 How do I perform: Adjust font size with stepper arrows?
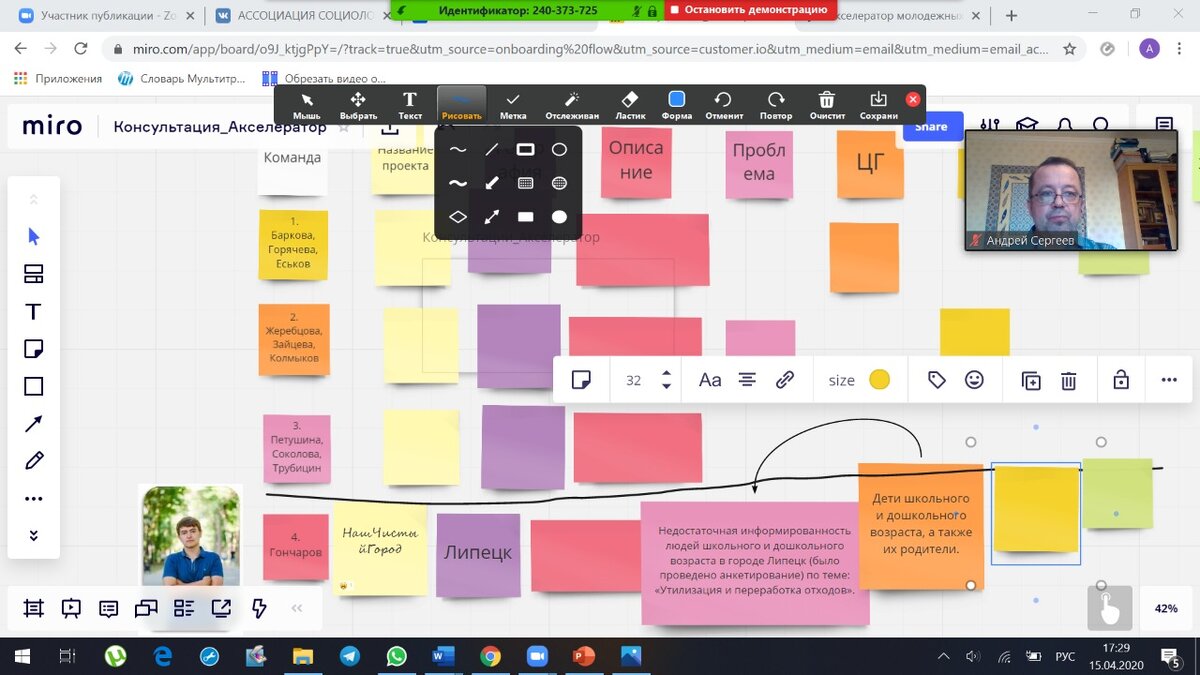click(x=667, y=380)
